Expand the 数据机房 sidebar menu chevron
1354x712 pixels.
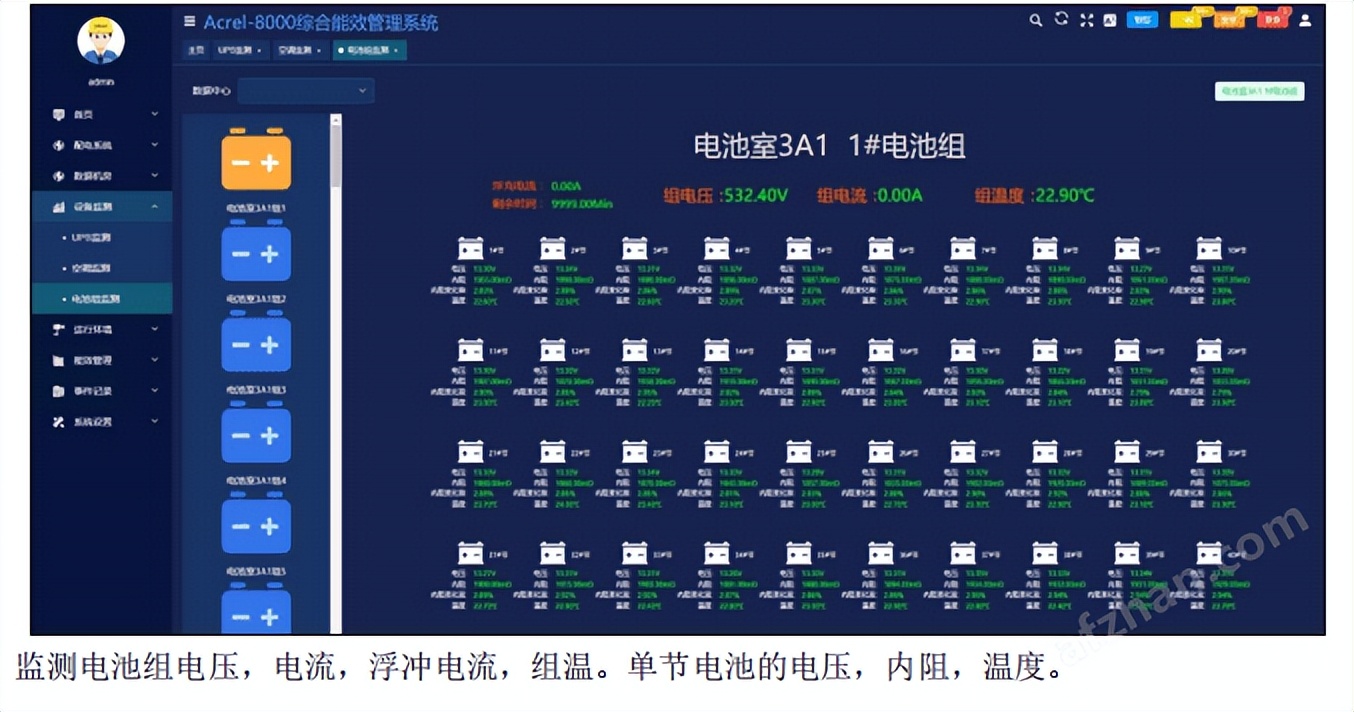pos(155,175)
